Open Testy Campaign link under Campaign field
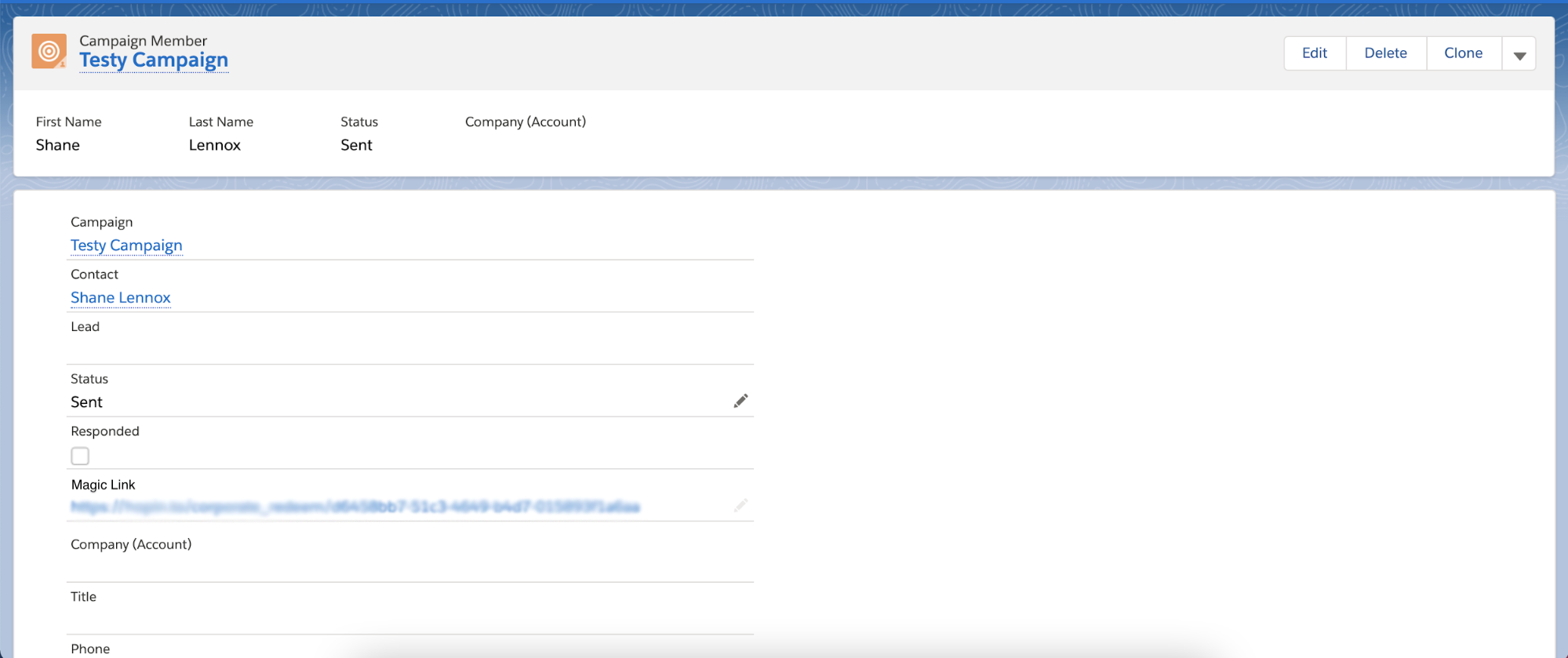The height and width of the screenshot is (658, 1568). tap(126, 245)
